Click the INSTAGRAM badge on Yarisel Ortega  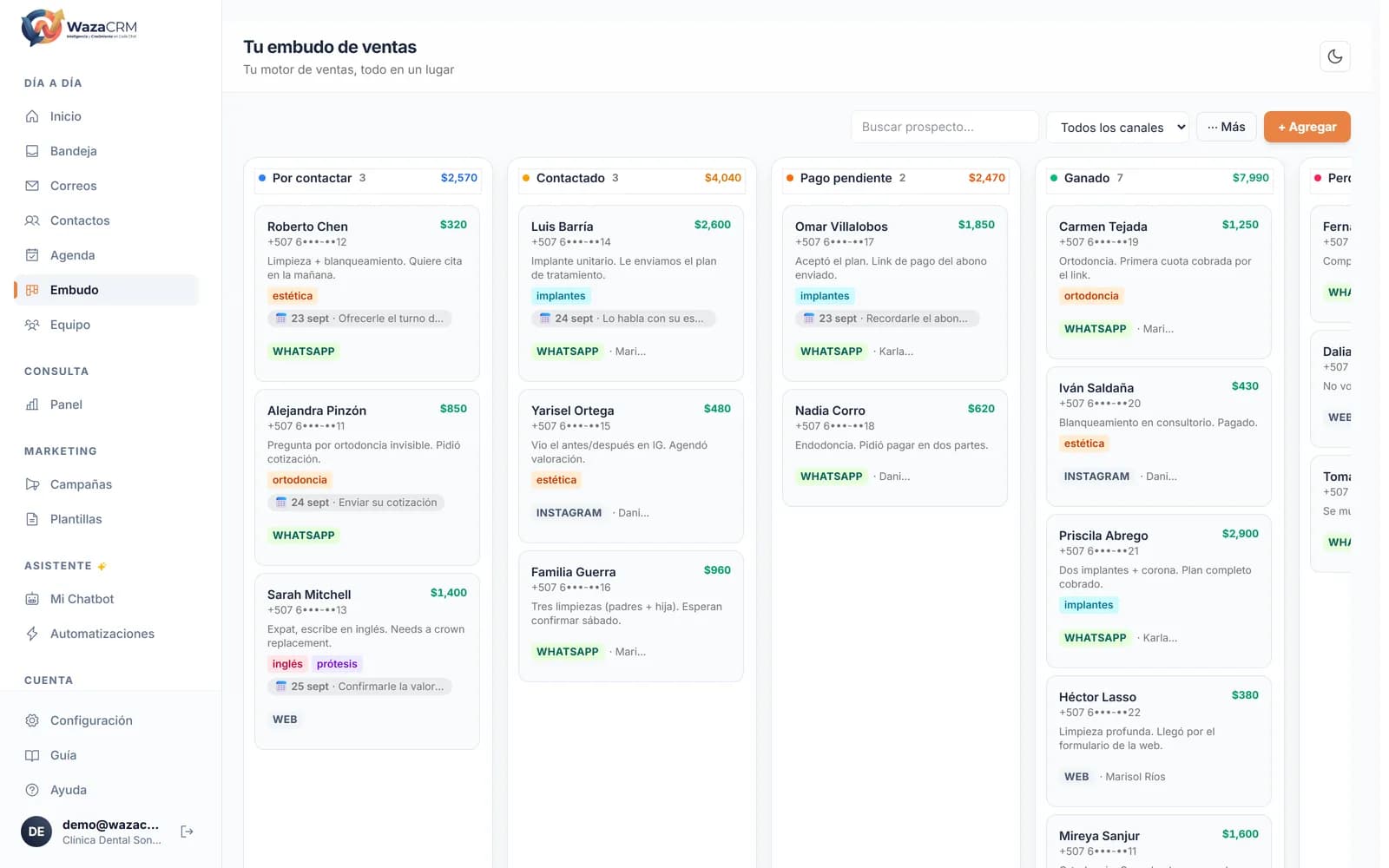[x=569, y=513]
